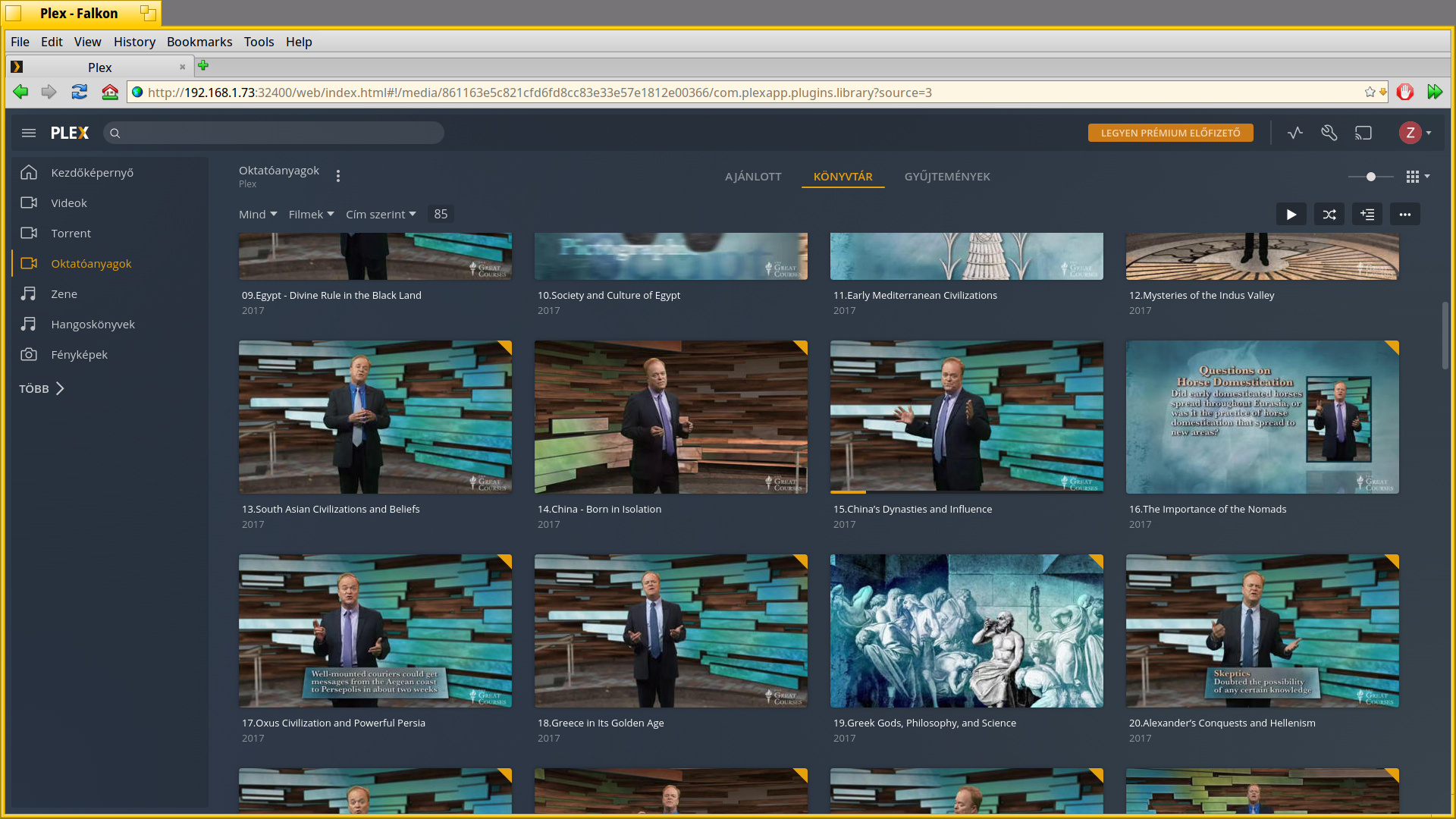
Task: Click the PLEX logo
Action: click(70, 133)
